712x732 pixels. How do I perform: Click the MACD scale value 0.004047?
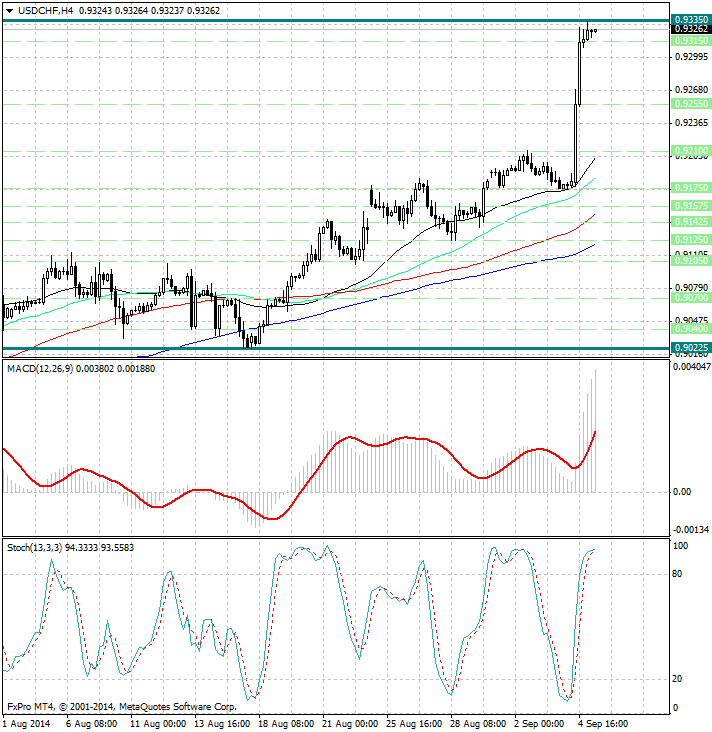coord(691,367)
